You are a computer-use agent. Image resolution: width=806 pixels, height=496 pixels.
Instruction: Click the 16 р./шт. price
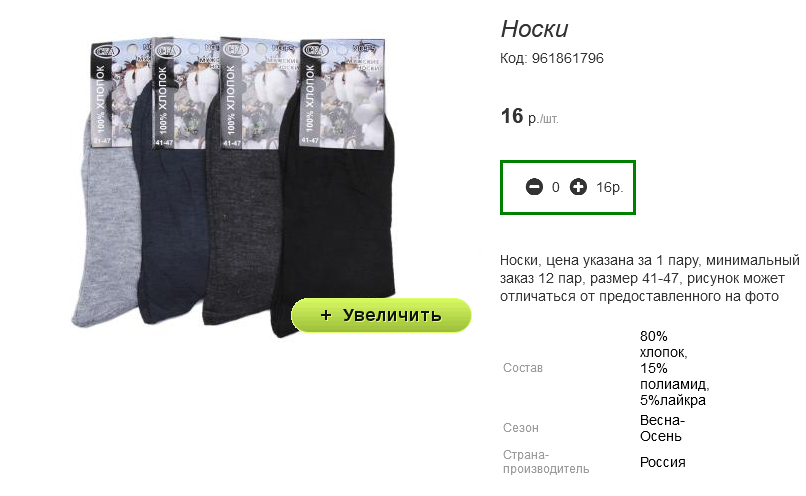[529, 117]
